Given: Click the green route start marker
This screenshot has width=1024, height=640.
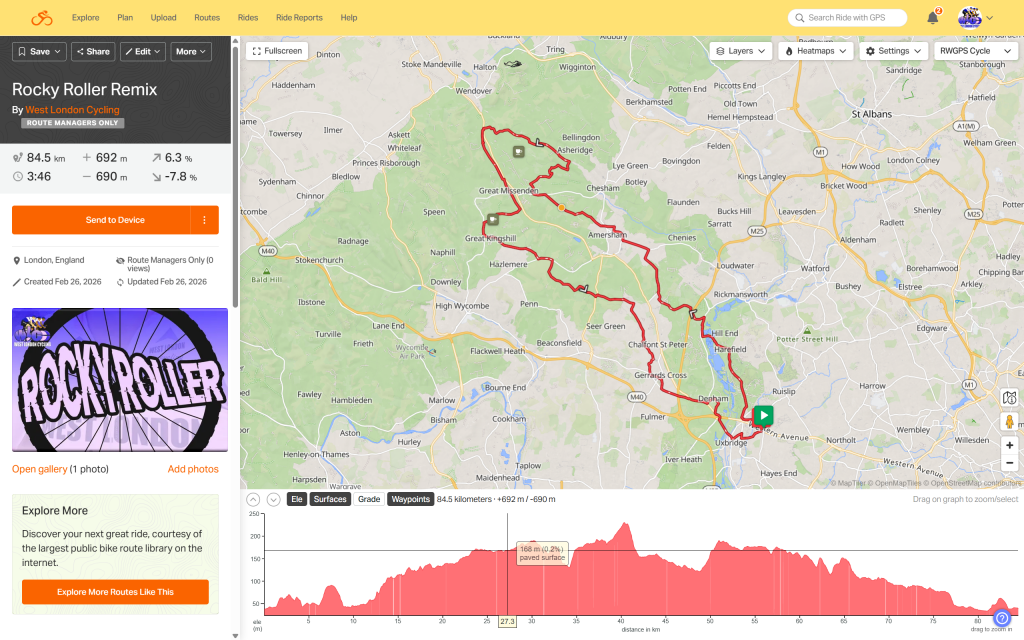Looking at the screenshot, I should click(x=763, y=415).
